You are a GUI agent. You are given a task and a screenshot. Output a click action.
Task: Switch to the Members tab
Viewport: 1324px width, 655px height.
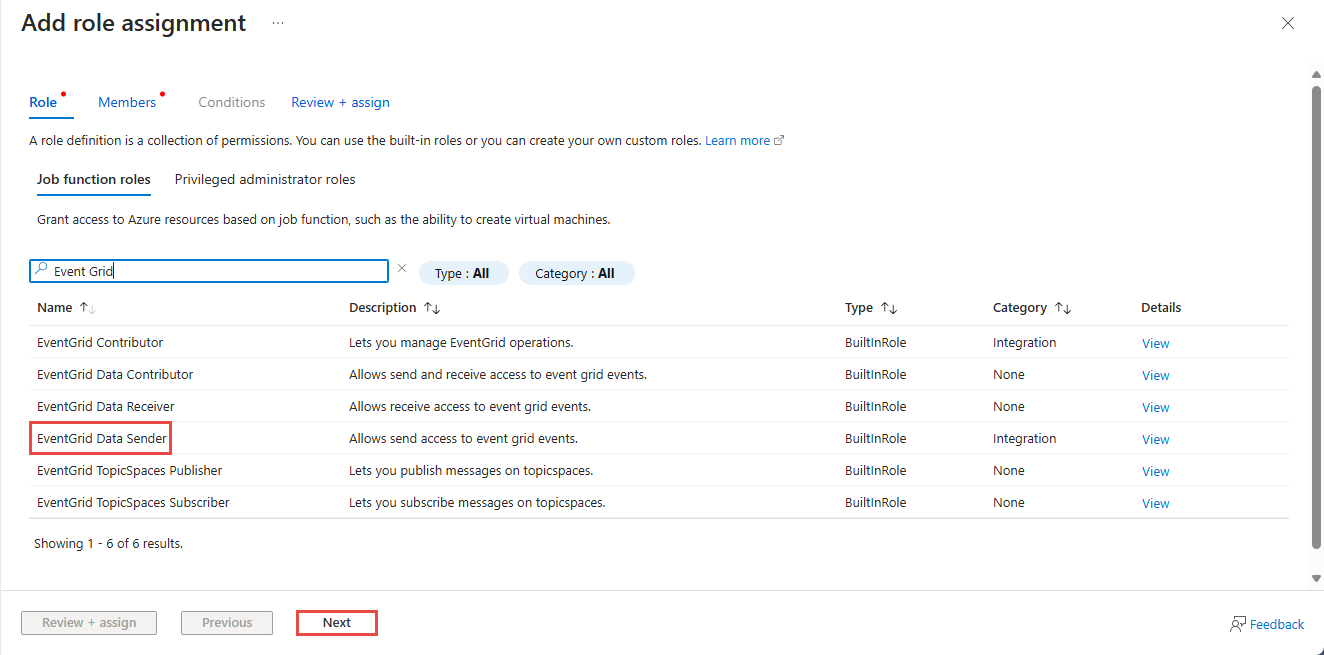click(x=127, y=102)
